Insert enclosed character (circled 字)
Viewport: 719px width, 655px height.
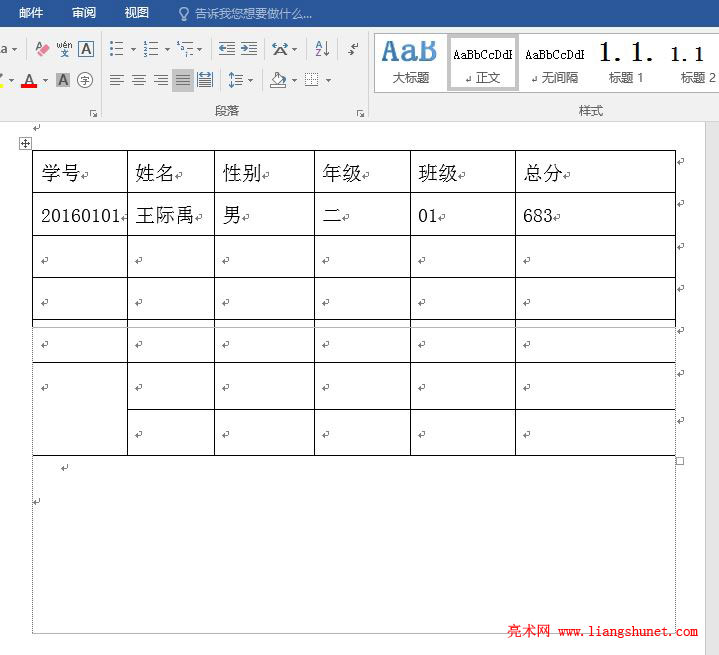85,80
